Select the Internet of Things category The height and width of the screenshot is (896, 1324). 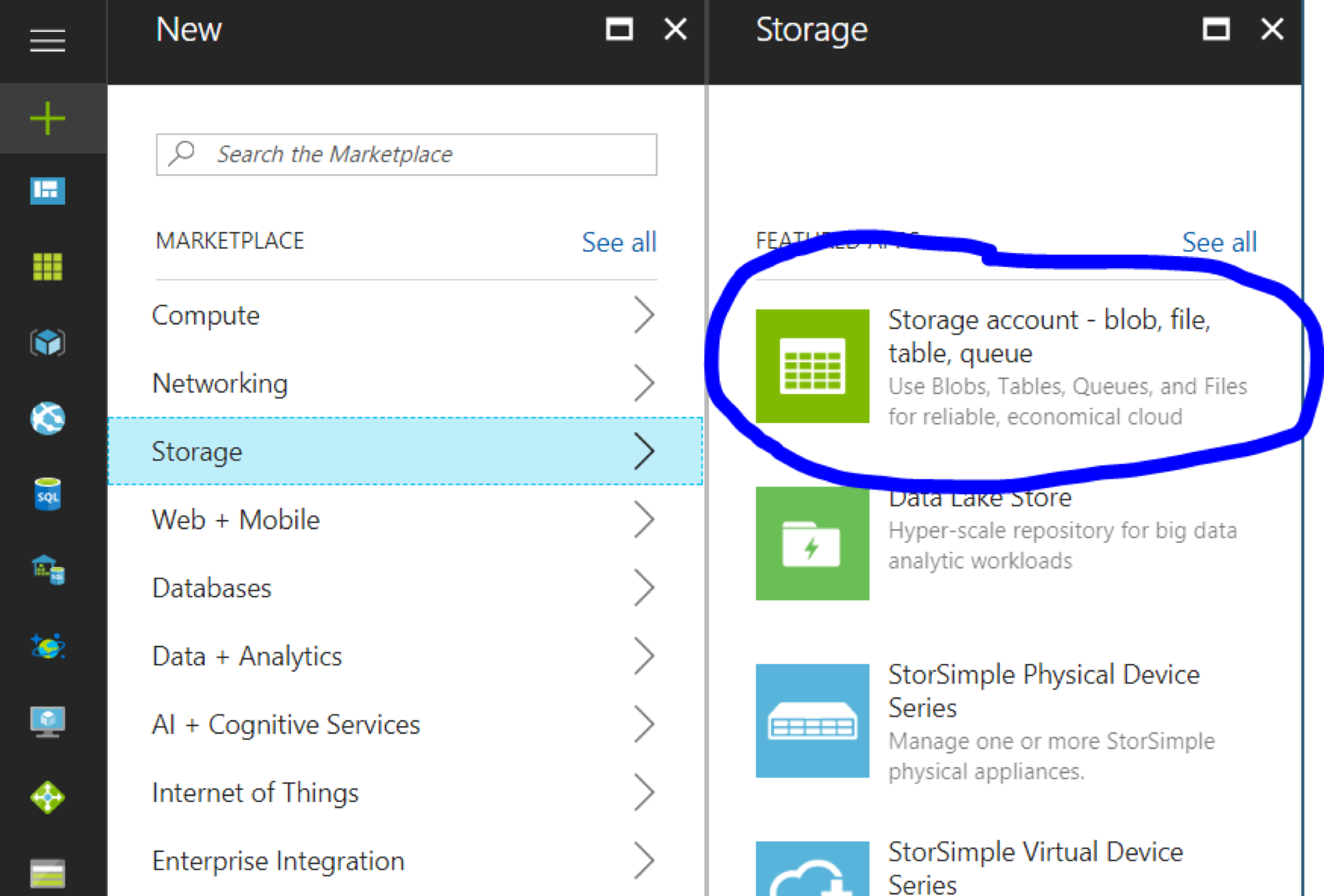point(405,793)
